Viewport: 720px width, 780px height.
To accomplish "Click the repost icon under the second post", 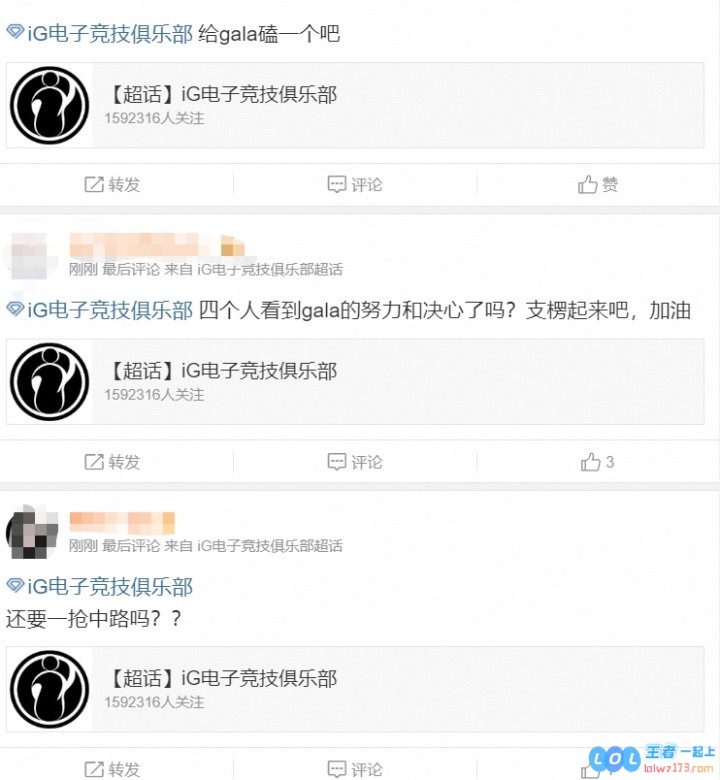I will 94,462.
